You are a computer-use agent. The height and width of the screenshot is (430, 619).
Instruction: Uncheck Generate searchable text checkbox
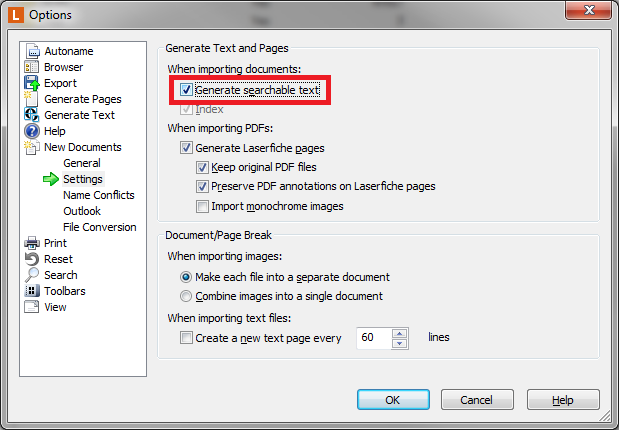[186, 90]
